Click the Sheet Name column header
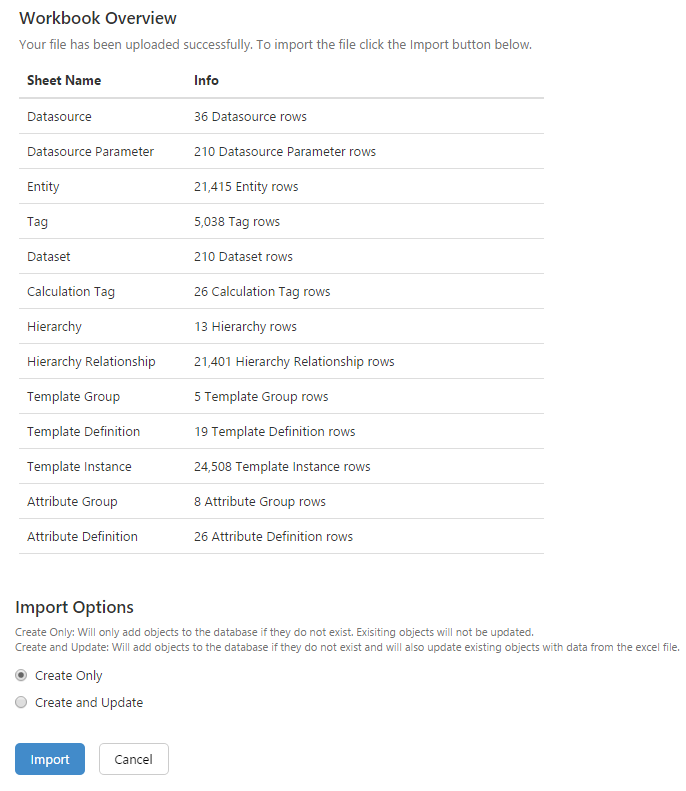Screen dimensions: 686x791 (64, 80)
